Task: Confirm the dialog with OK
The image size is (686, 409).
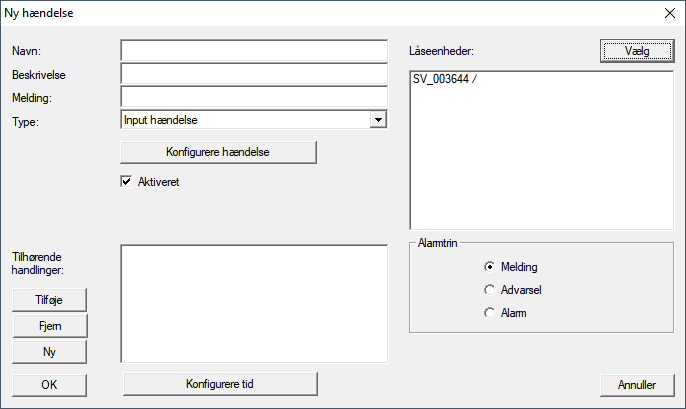Action: click(x=49, y=384)
